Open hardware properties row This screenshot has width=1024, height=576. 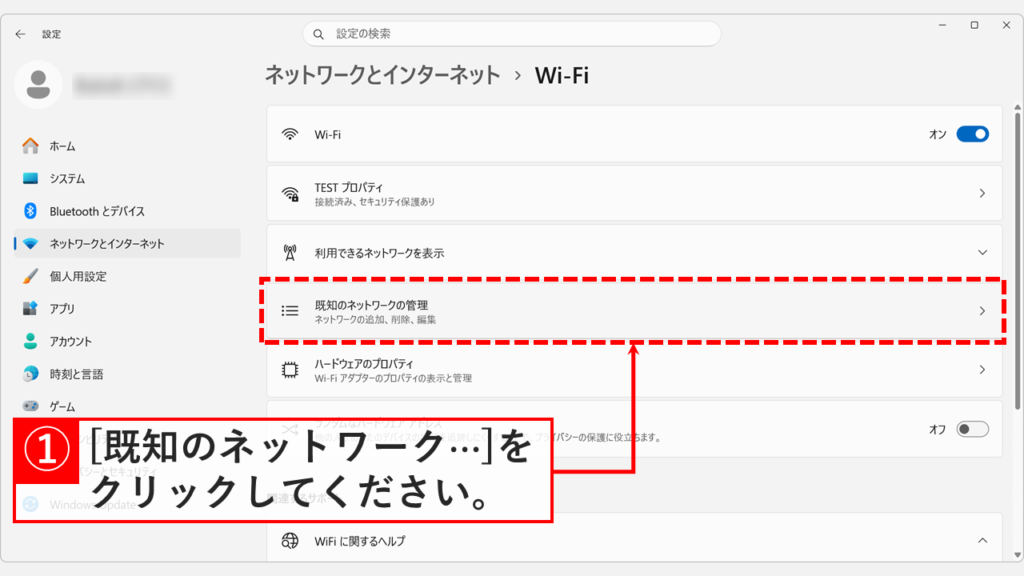click(x=634, y=370)
